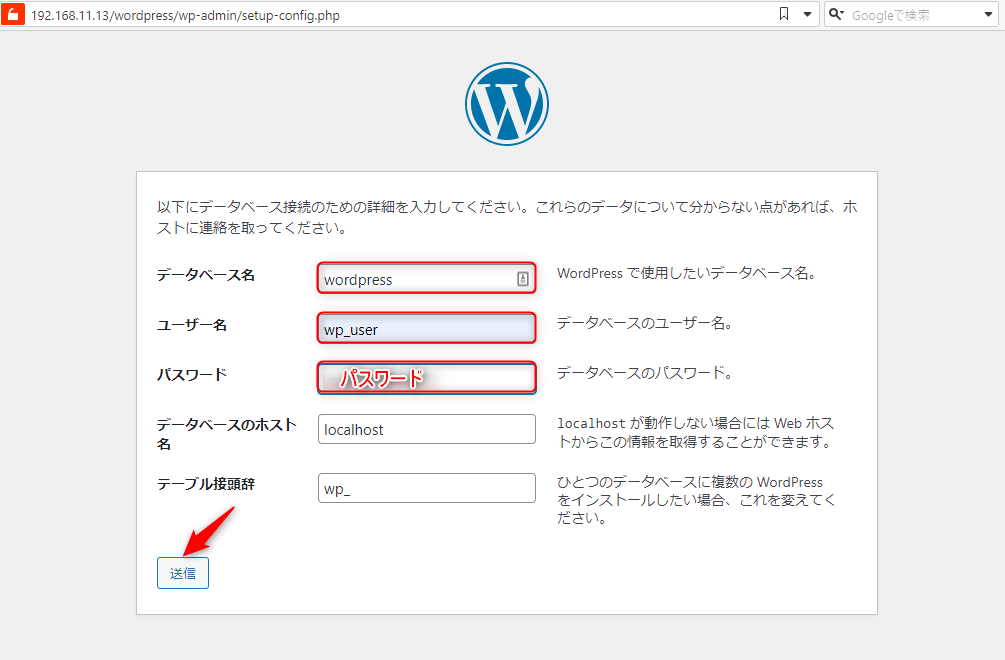Click the ユーザー名 label
Screen dimensions: 1005x660
pyautogui.click(x=191, y=325)
